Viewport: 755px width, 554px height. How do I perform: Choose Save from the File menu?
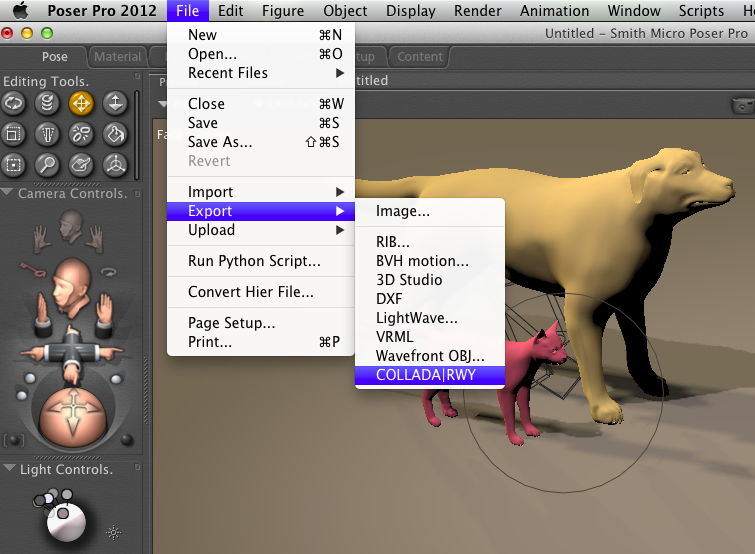click(x=261, y=123)
